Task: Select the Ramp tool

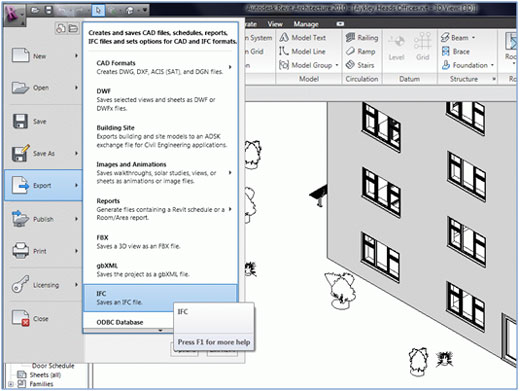Action: [361, 51]
